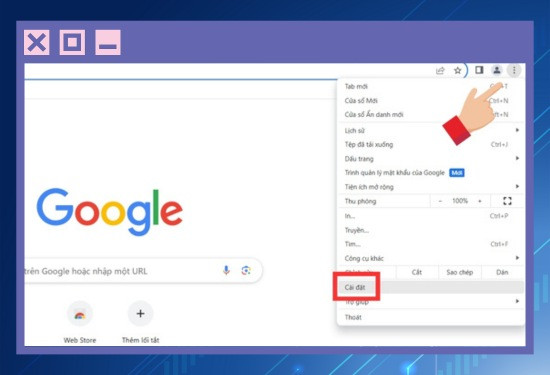Screen dimensions: 550x375
Task: Choose In... from the menu
Action: pyautogui.click(x=431, y=216)
